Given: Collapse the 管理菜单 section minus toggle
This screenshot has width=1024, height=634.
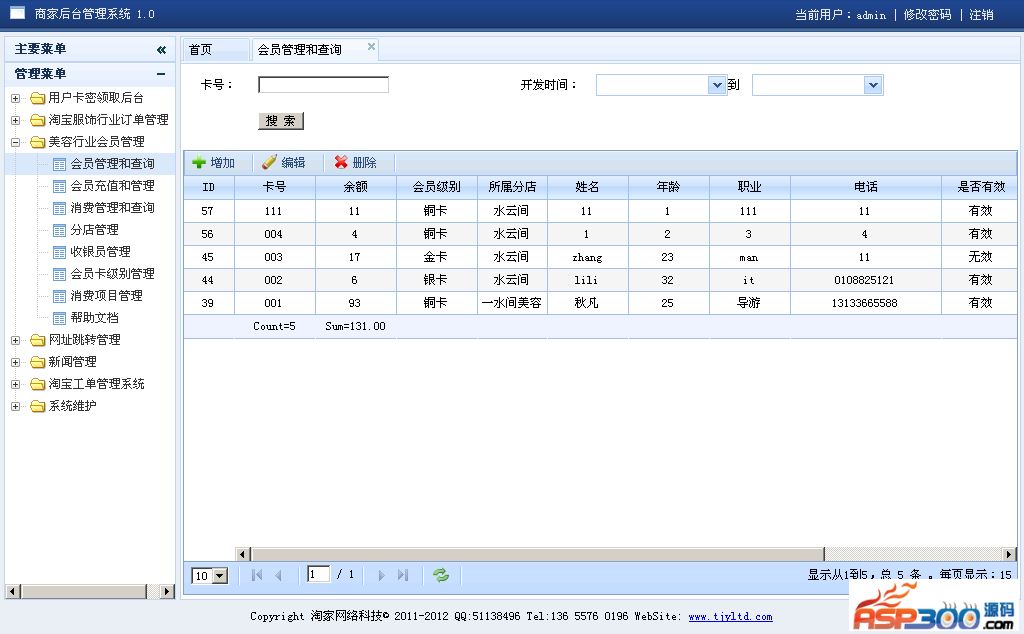Looking at the screenshot, I should click(161, 74).
